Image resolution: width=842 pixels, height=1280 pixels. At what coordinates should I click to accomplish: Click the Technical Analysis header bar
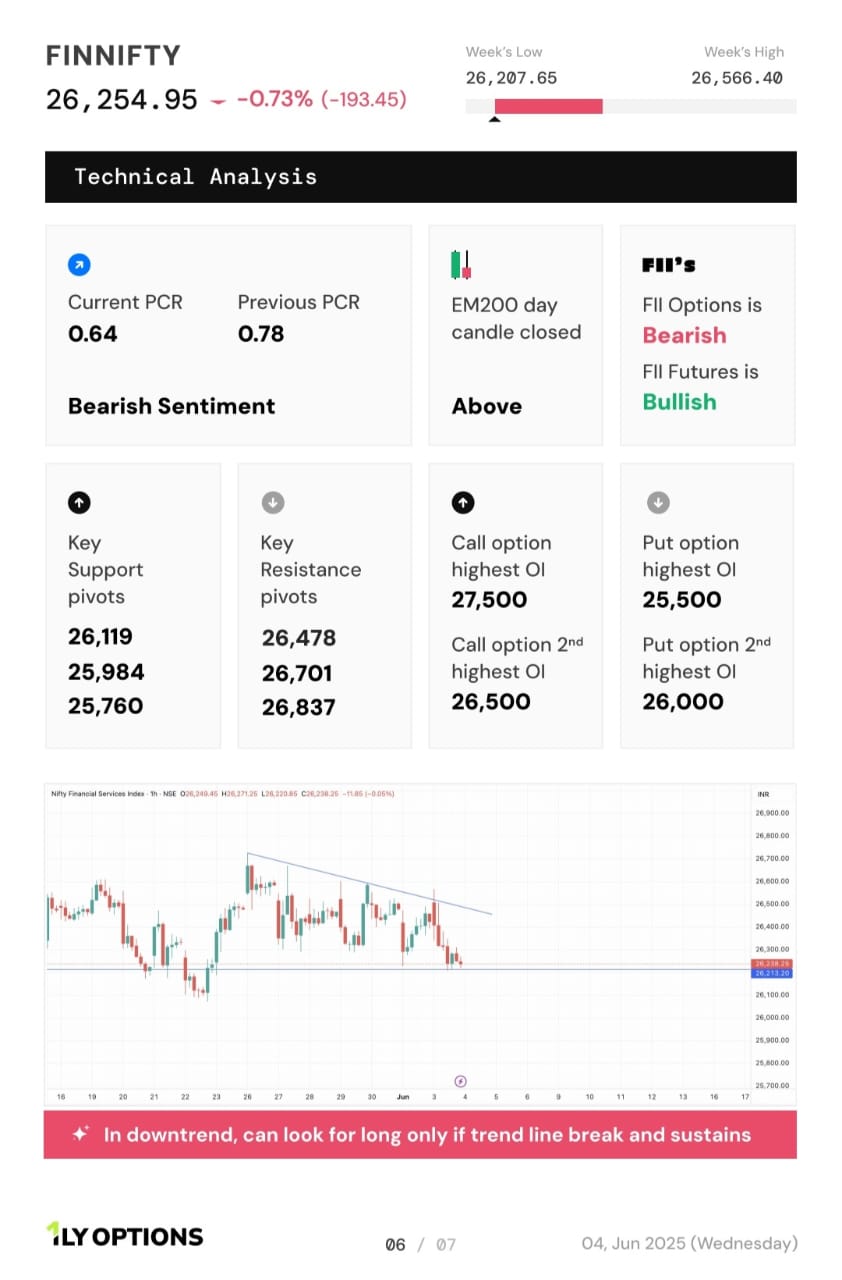click(x=421, y=177)
